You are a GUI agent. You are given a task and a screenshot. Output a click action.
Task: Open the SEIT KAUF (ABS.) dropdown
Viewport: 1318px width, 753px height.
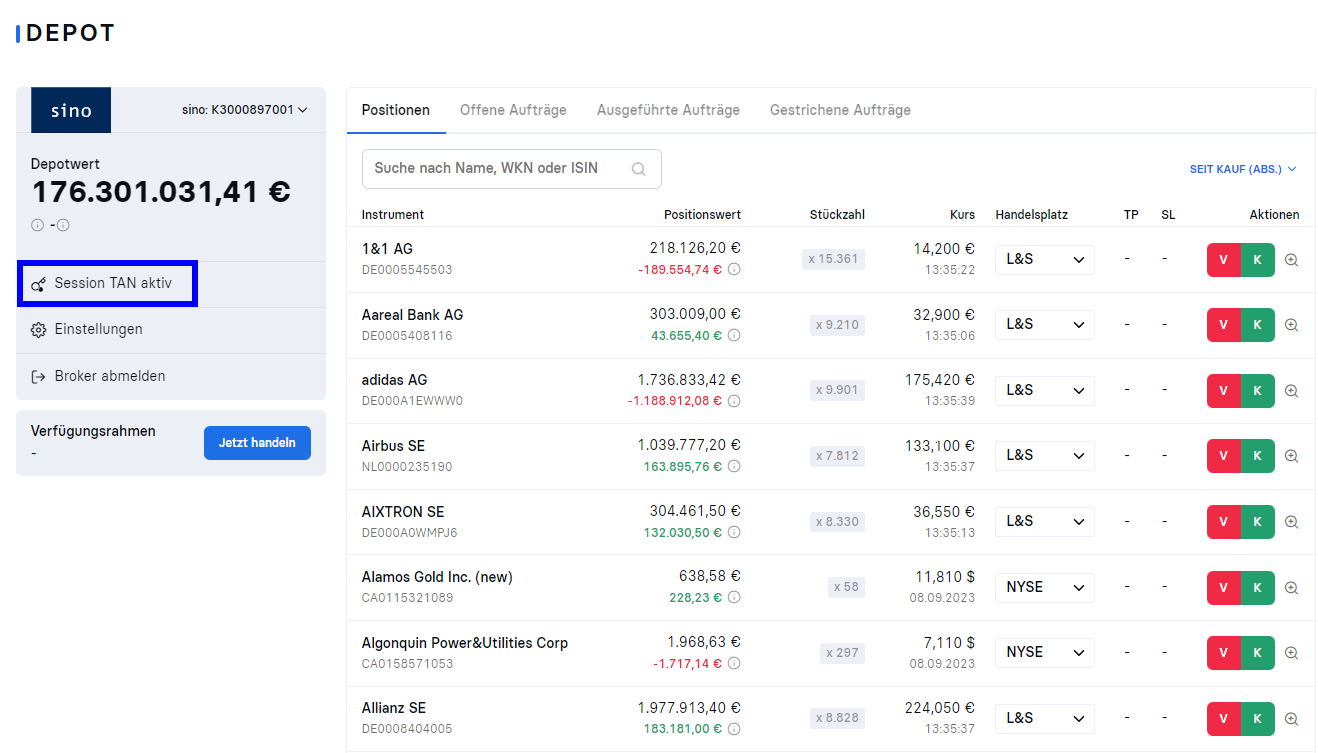coord(1243,170)
